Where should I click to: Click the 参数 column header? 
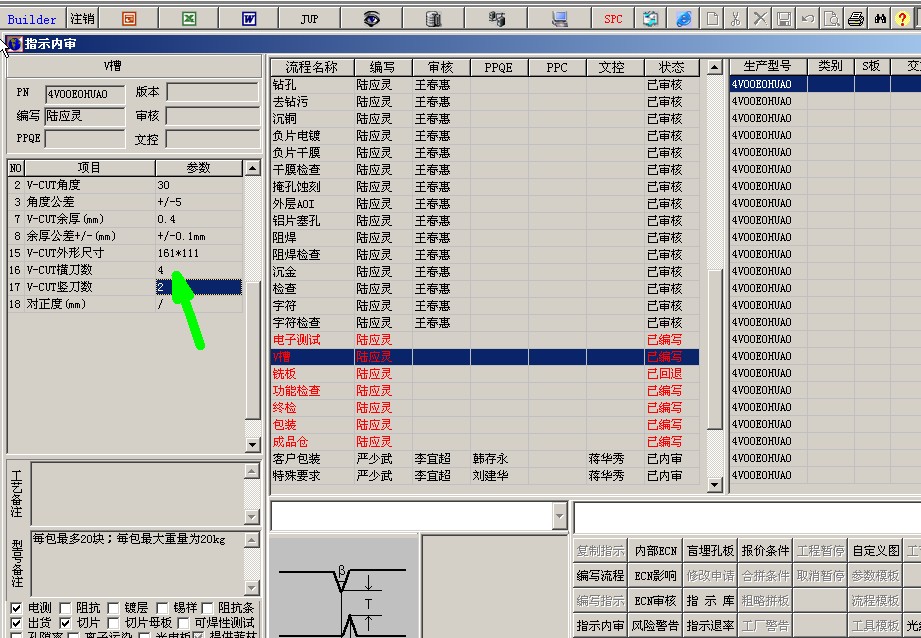tap(199, 168)
